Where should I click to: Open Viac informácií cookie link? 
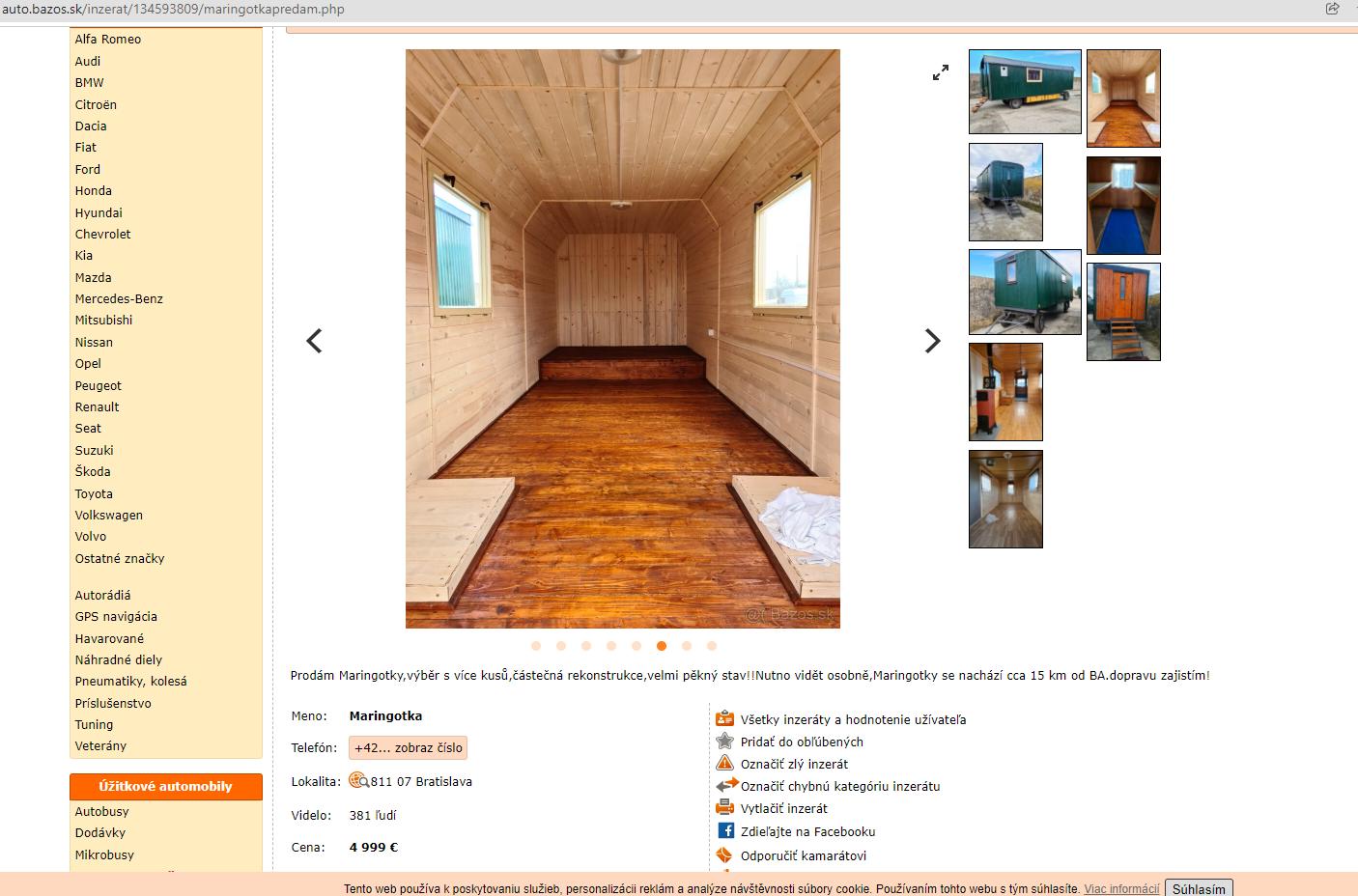tap(1120, 888)
